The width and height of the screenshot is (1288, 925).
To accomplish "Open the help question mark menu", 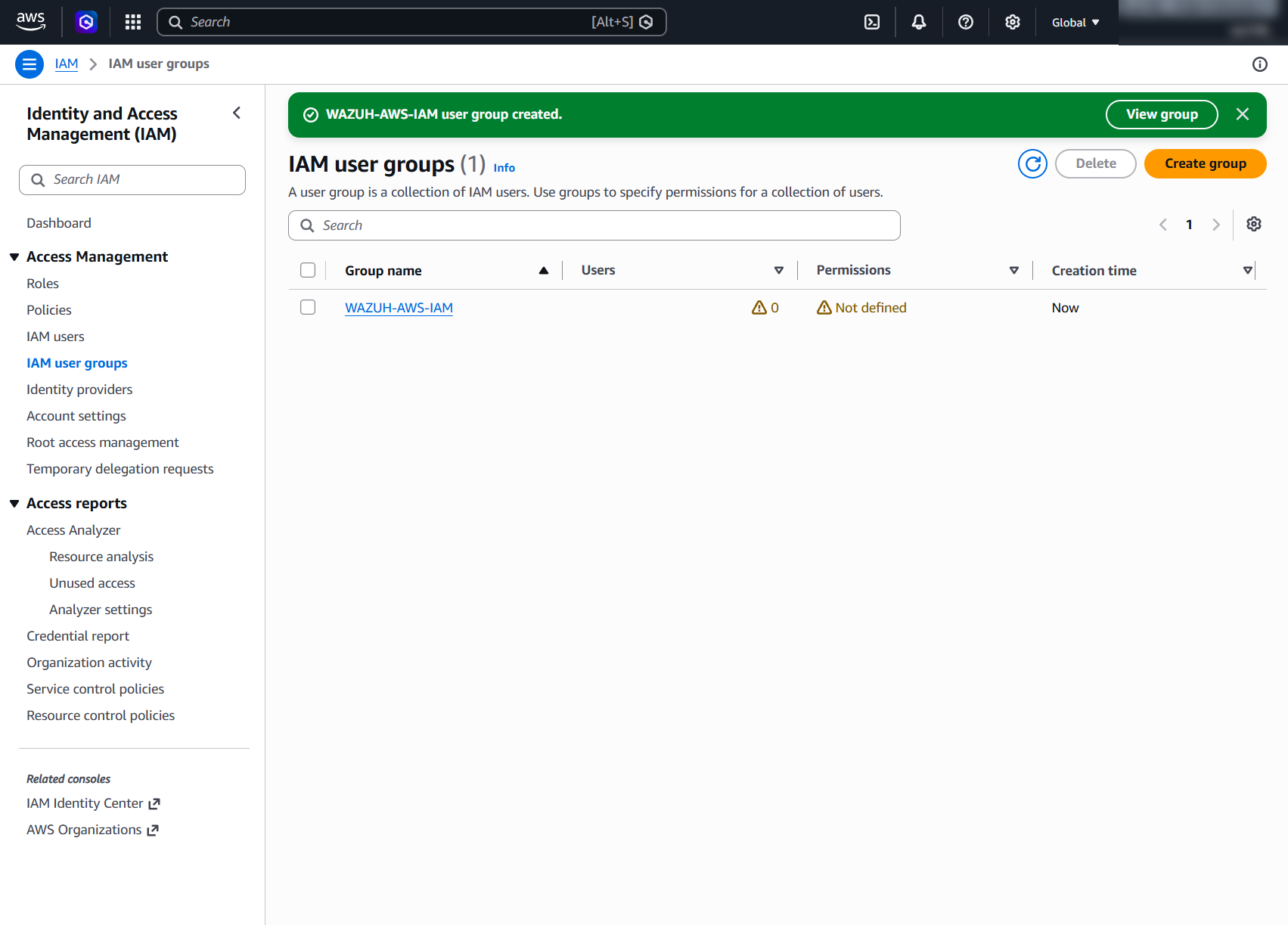I will pos(966,22).
